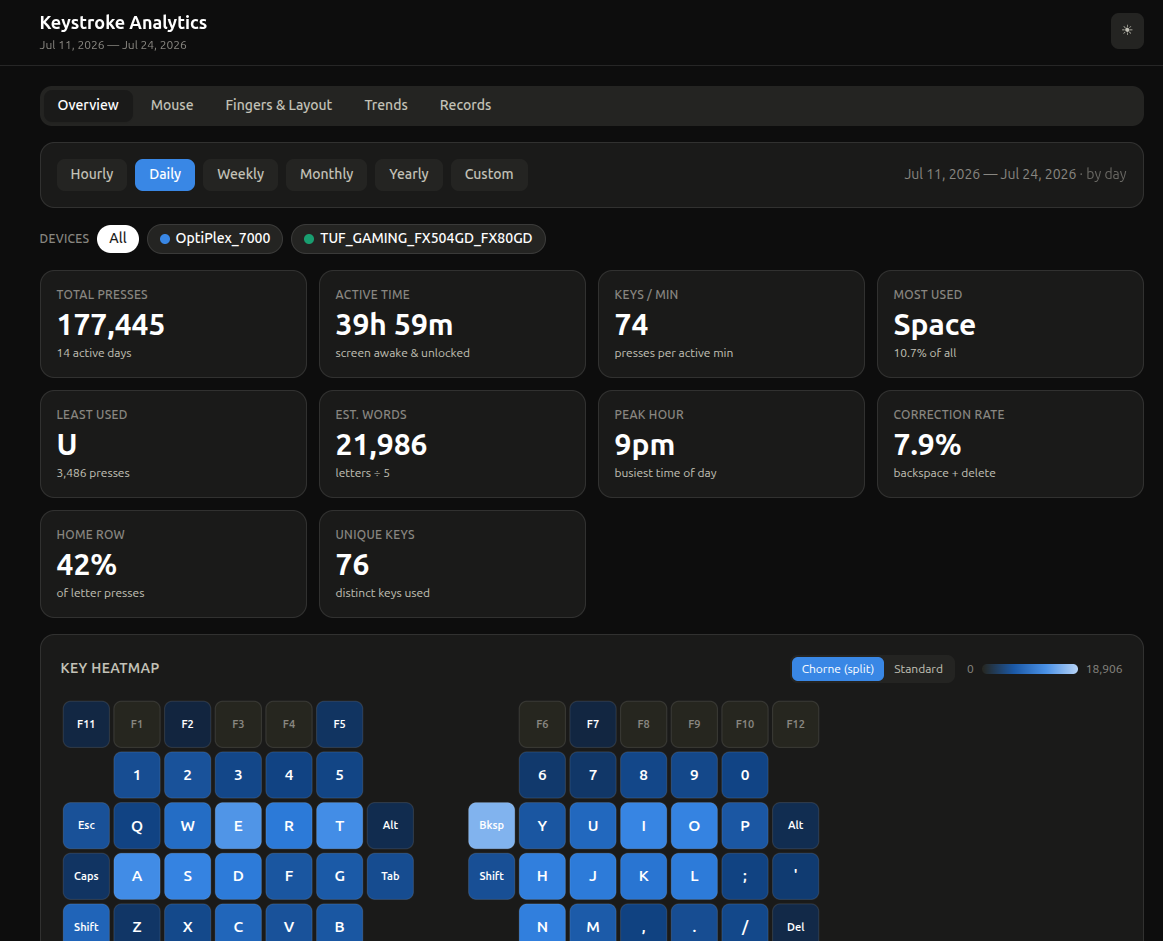Open the Fingers & Layout tab

(x=279, y=105)
